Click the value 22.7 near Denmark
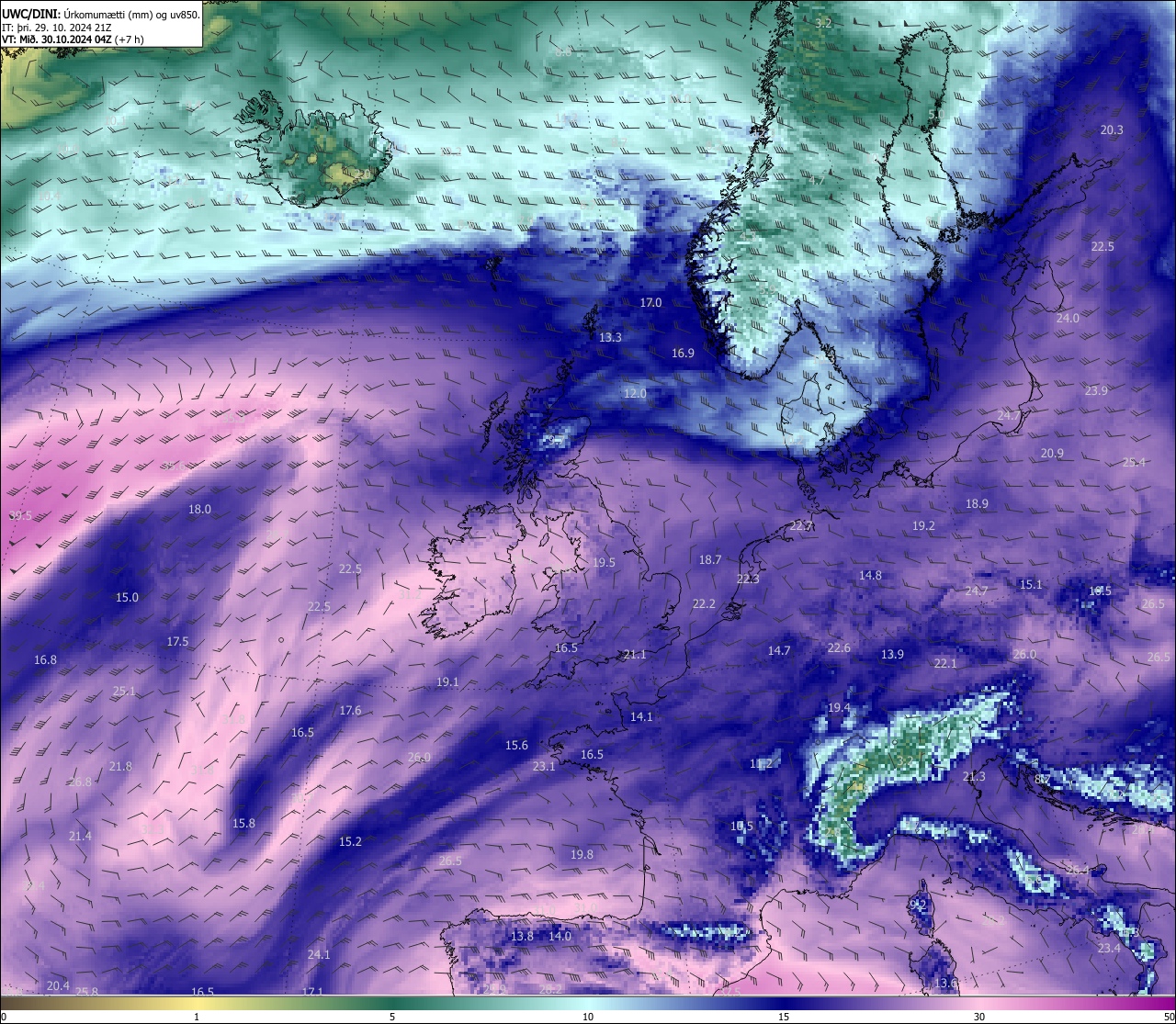The image size is (1176, 1024). (801, 525)
